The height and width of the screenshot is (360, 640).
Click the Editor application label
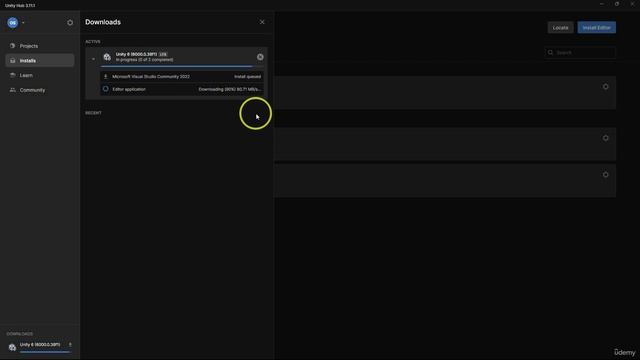coord(129,89)
